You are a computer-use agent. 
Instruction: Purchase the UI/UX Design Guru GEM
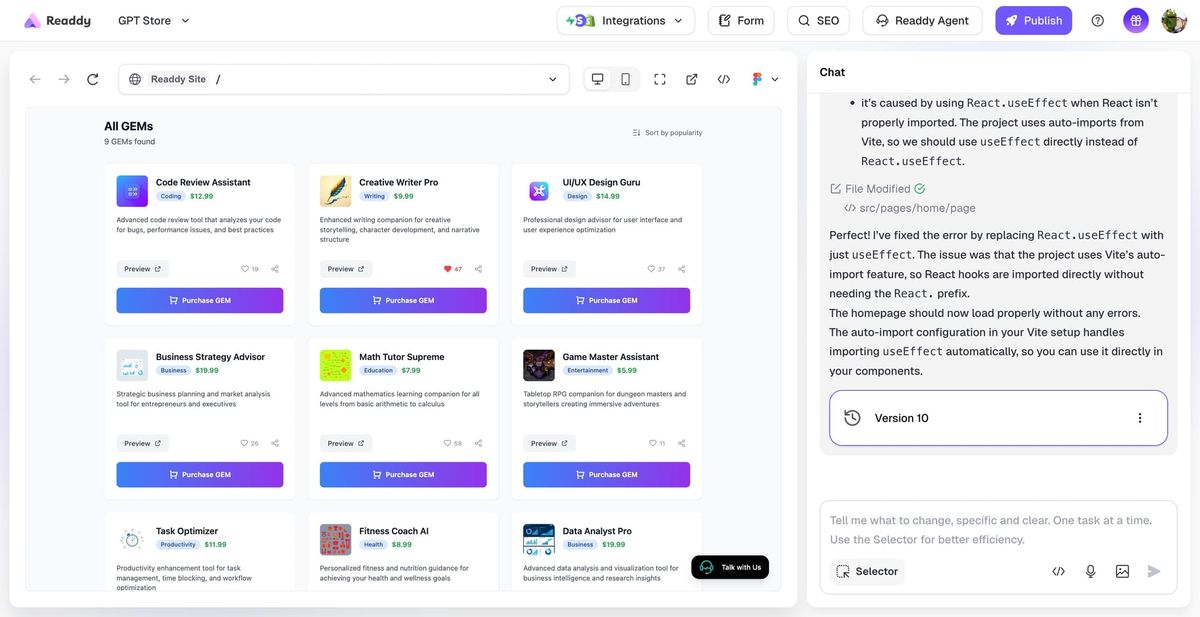(607, 300)
